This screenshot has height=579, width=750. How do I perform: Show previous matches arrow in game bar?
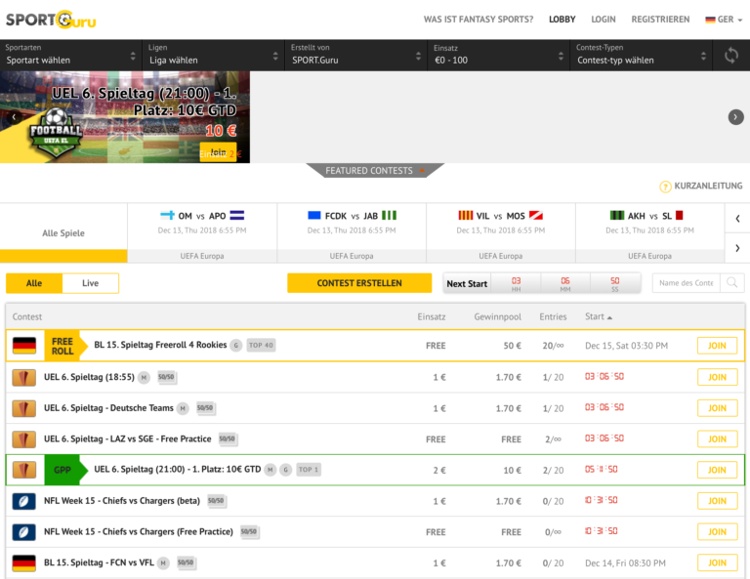click(x=737, y=219)
